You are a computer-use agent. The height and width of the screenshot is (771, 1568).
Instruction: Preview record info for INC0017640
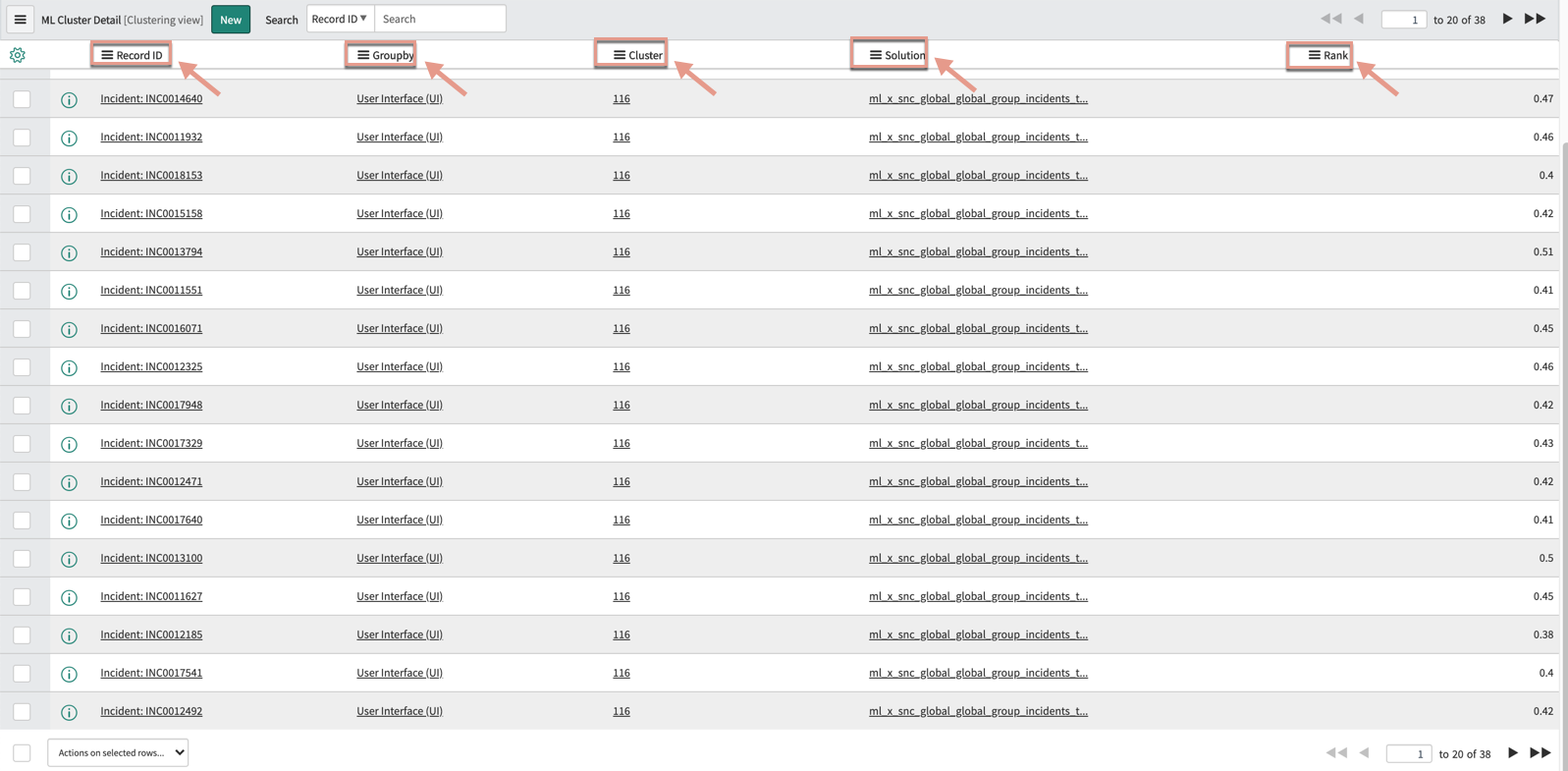pos(69,521)
